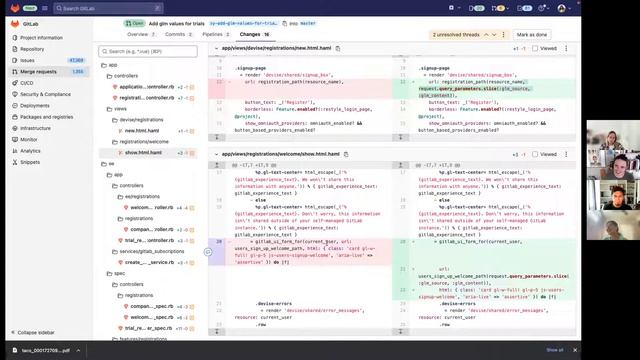Screen dimensions: 640x360
Task: Click Mark as done button
Action: point(532,35)
